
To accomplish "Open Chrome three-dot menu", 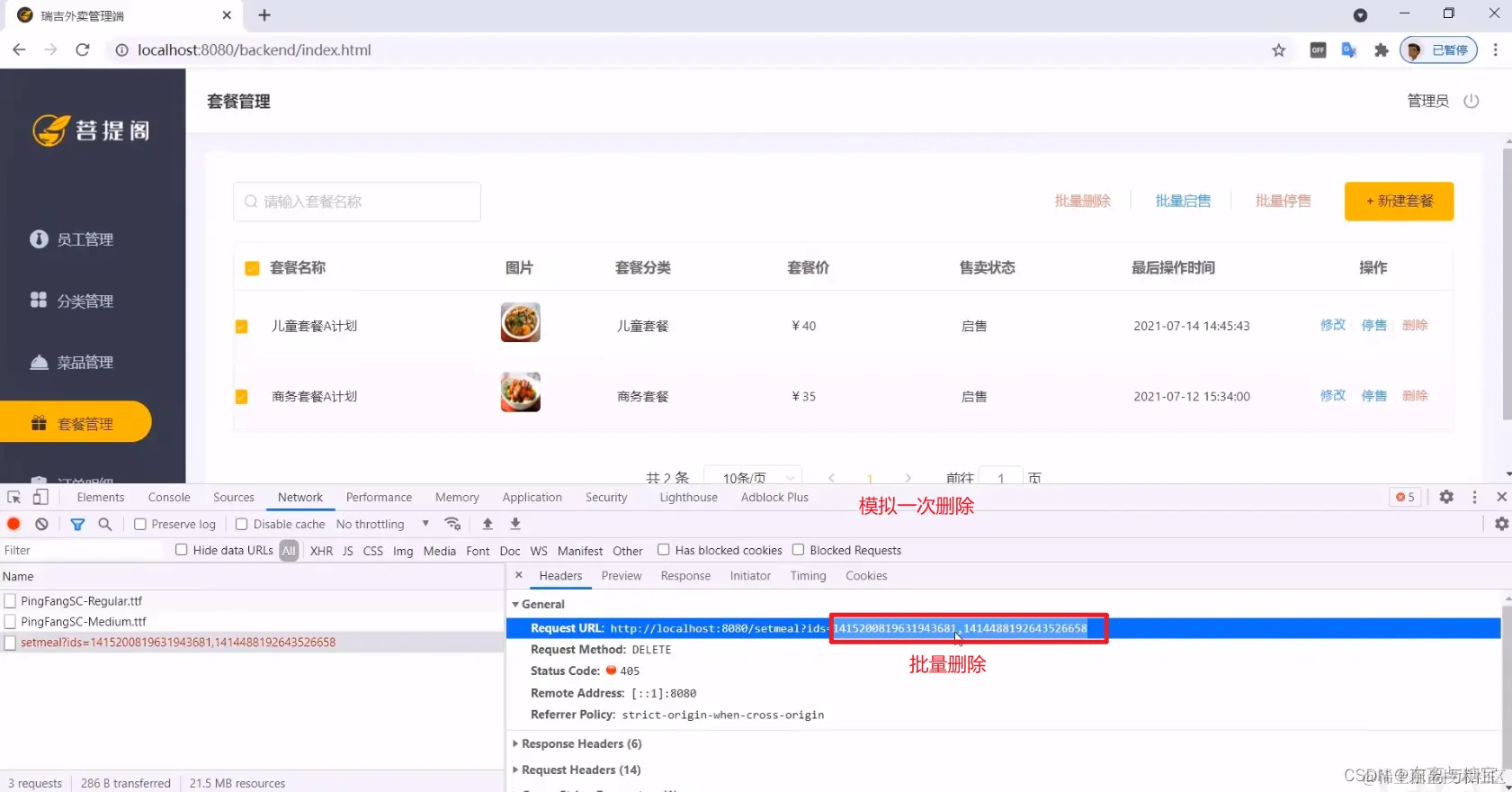I will 1495,50.
